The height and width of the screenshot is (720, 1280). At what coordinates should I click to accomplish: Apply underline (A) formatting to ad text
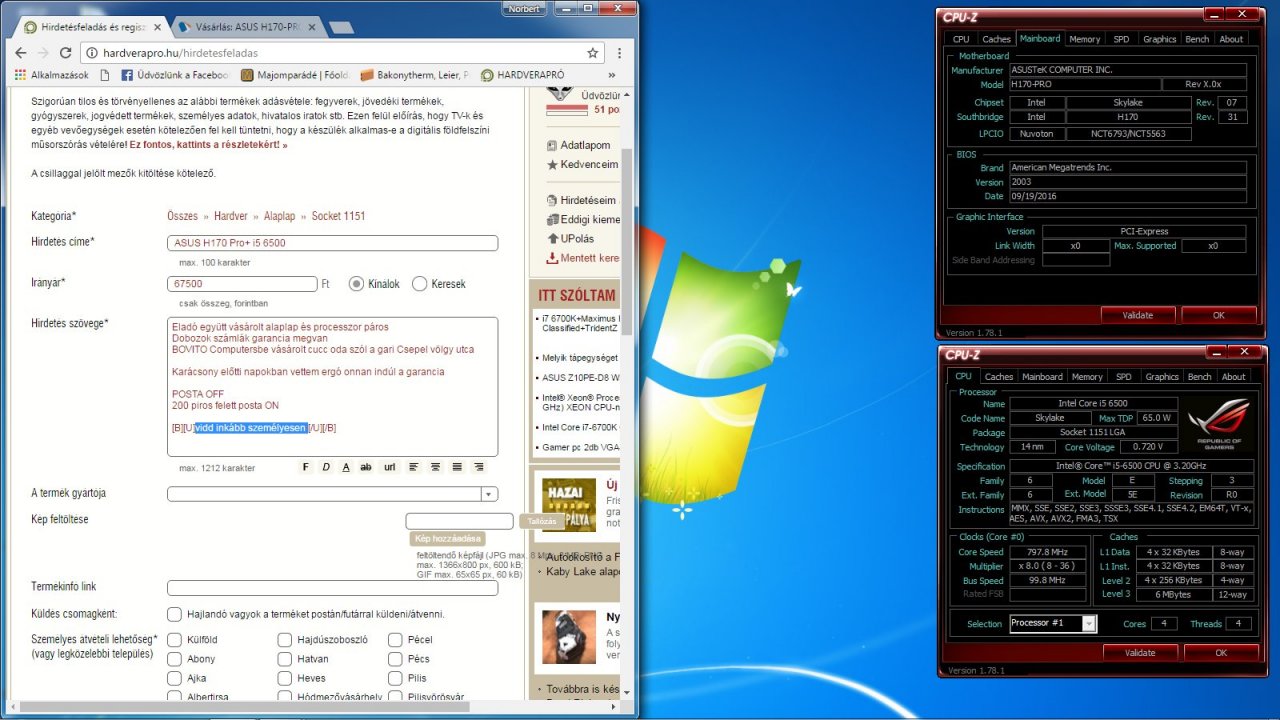346,467
